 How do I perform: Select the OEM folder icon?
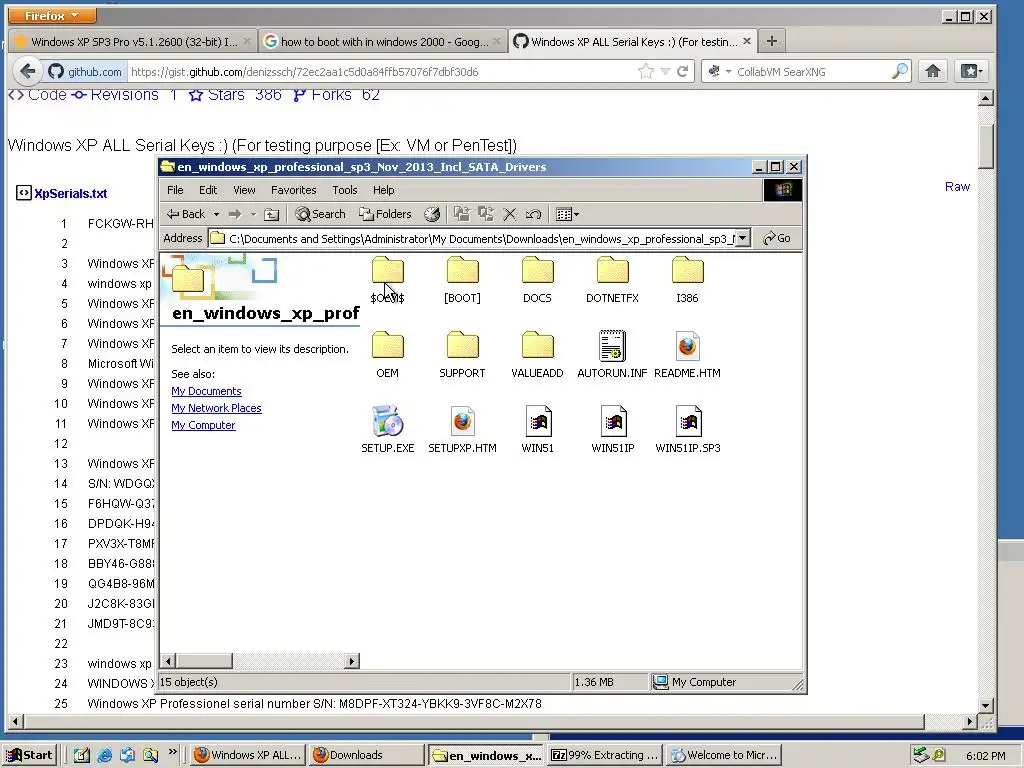pyautogui.click(x=387, y=345)
